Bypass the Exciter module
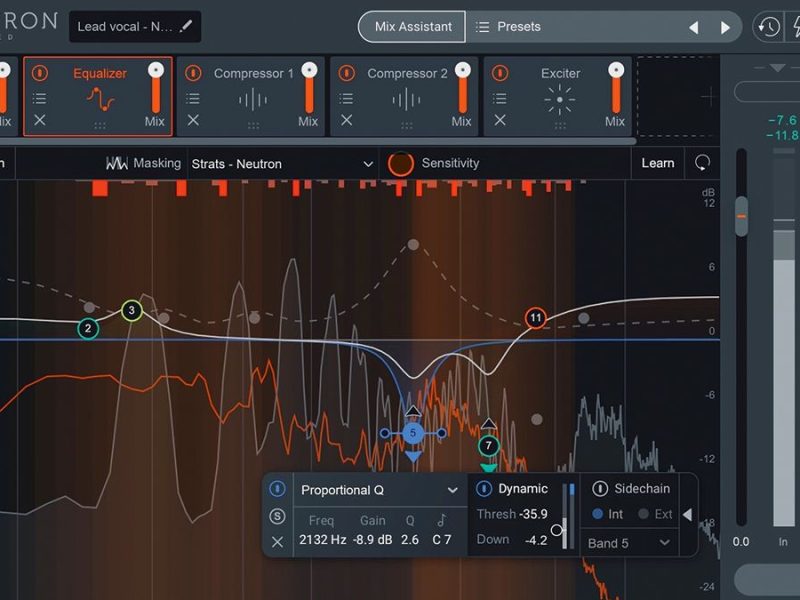This screenshot has height=600, width=800. [500, 73]
